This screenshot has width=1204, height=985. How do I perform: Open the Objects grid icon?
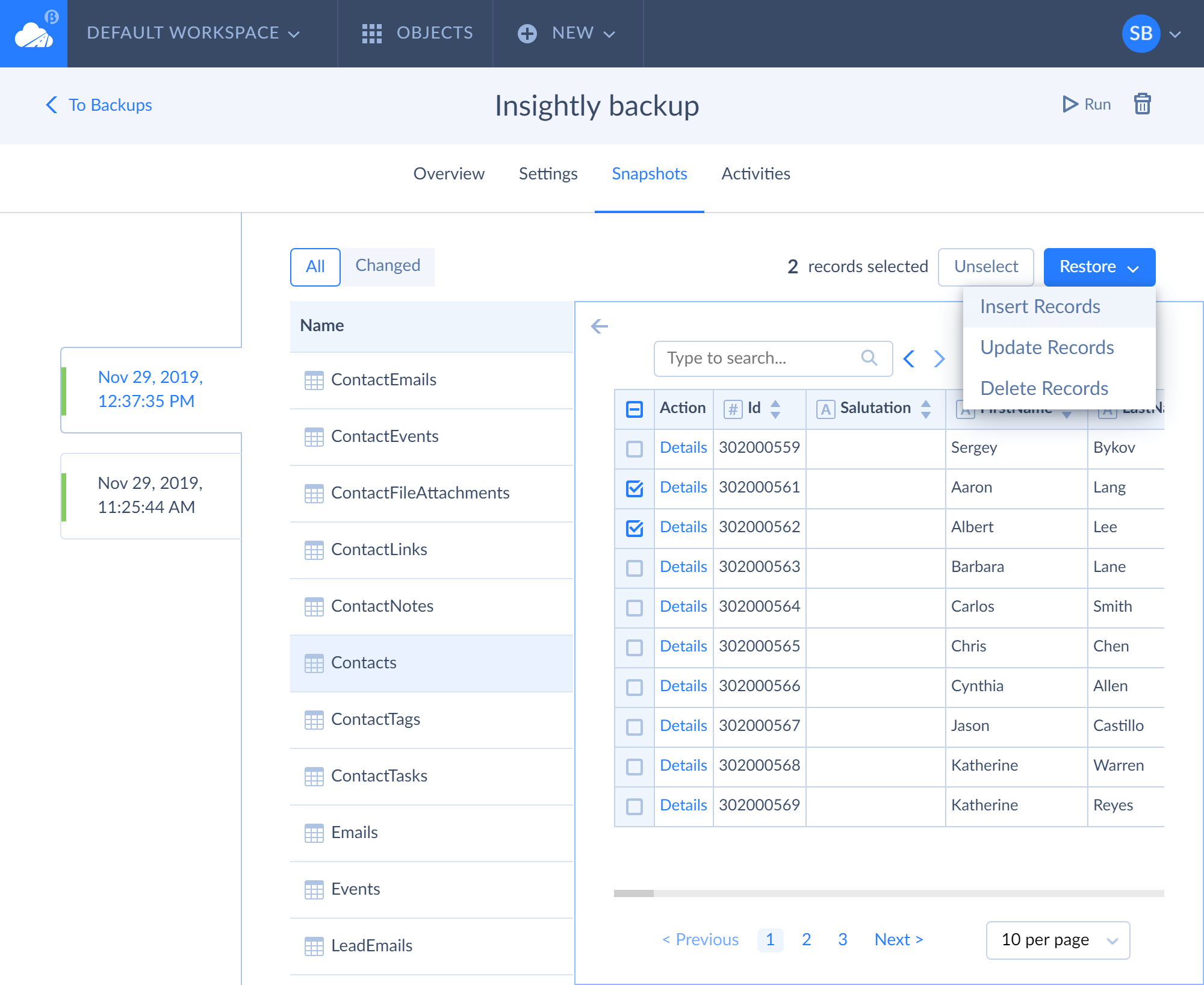click(x=372, y=34)
